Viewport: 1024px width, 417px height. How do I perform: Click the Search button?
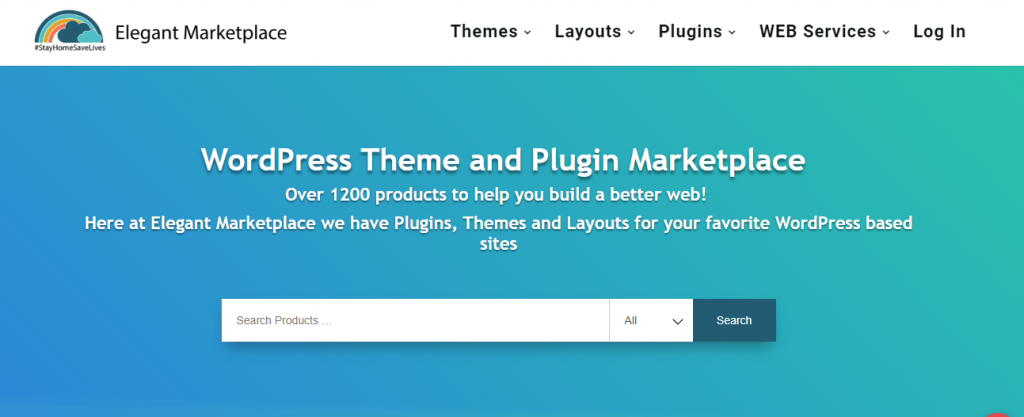(734, 320)
